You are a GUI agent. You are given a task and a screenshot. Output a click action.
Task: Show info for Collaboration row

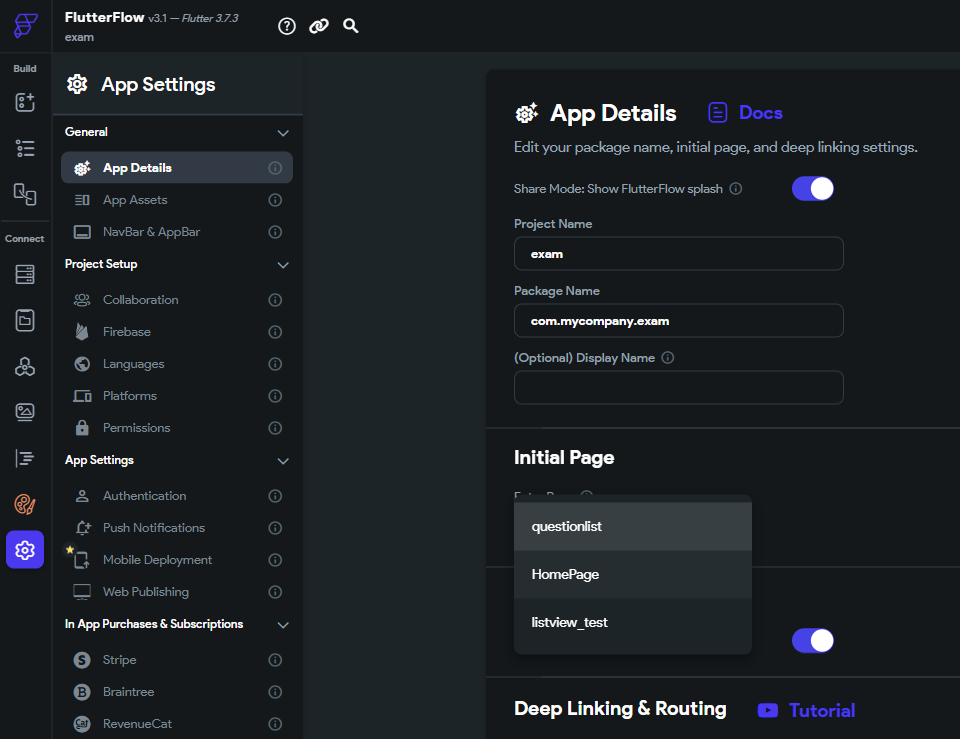[276, 300]
